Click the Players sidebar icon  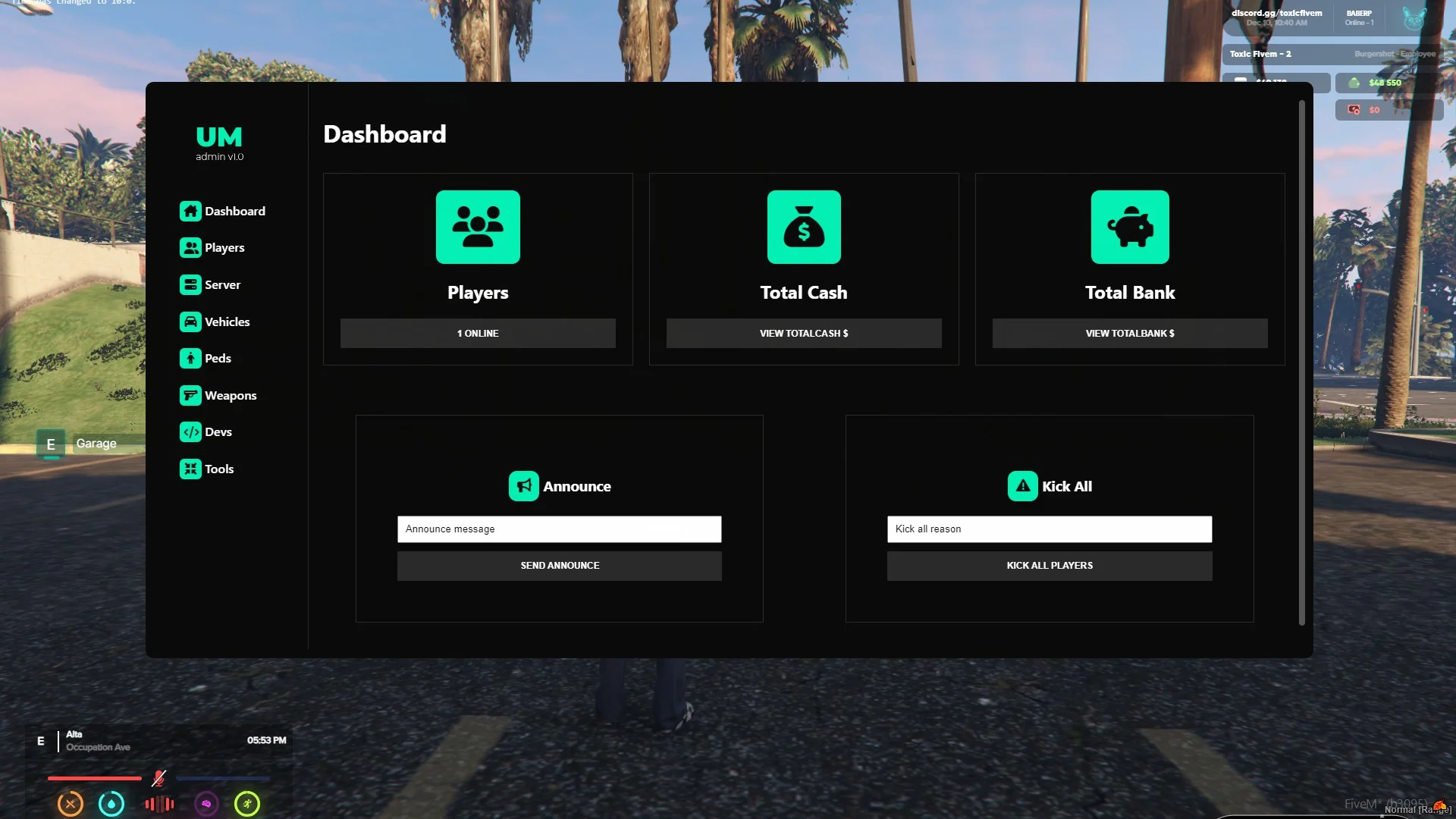190,248
